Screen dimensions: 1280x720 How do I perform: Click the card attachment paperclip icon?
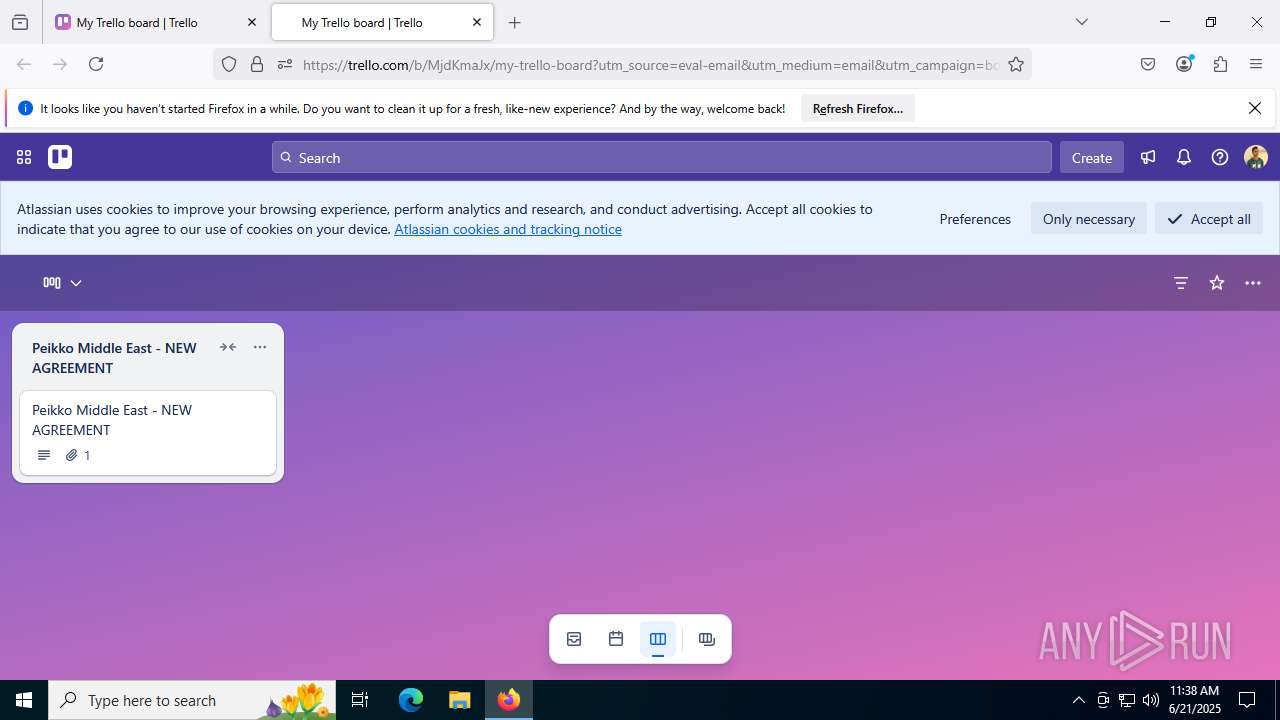pos(72,455)
